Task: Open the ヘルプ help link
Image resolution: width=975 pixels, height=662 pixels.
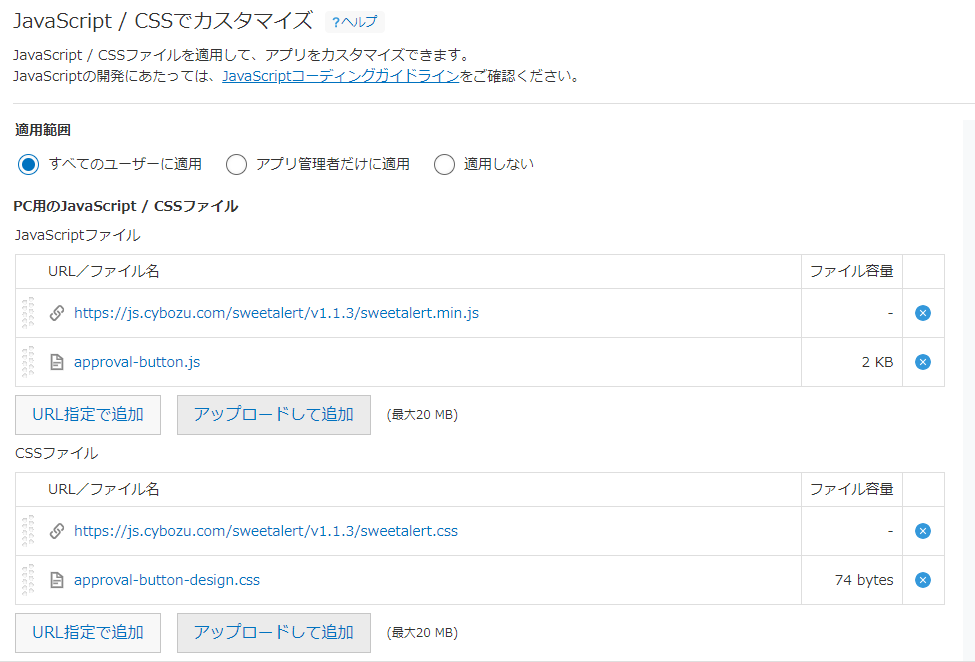Action: click(354, 22)
